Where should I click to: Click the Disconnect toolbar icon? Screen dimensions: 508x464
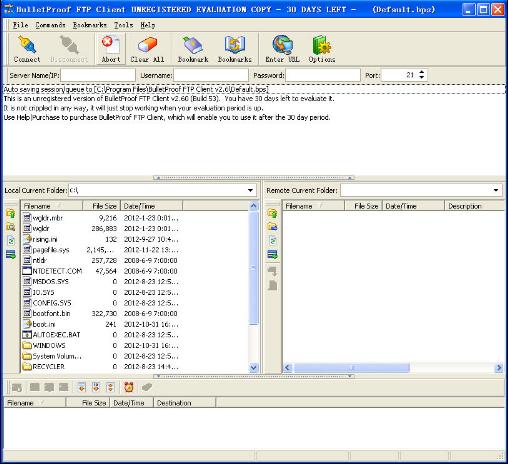click(x=69, y=49)
